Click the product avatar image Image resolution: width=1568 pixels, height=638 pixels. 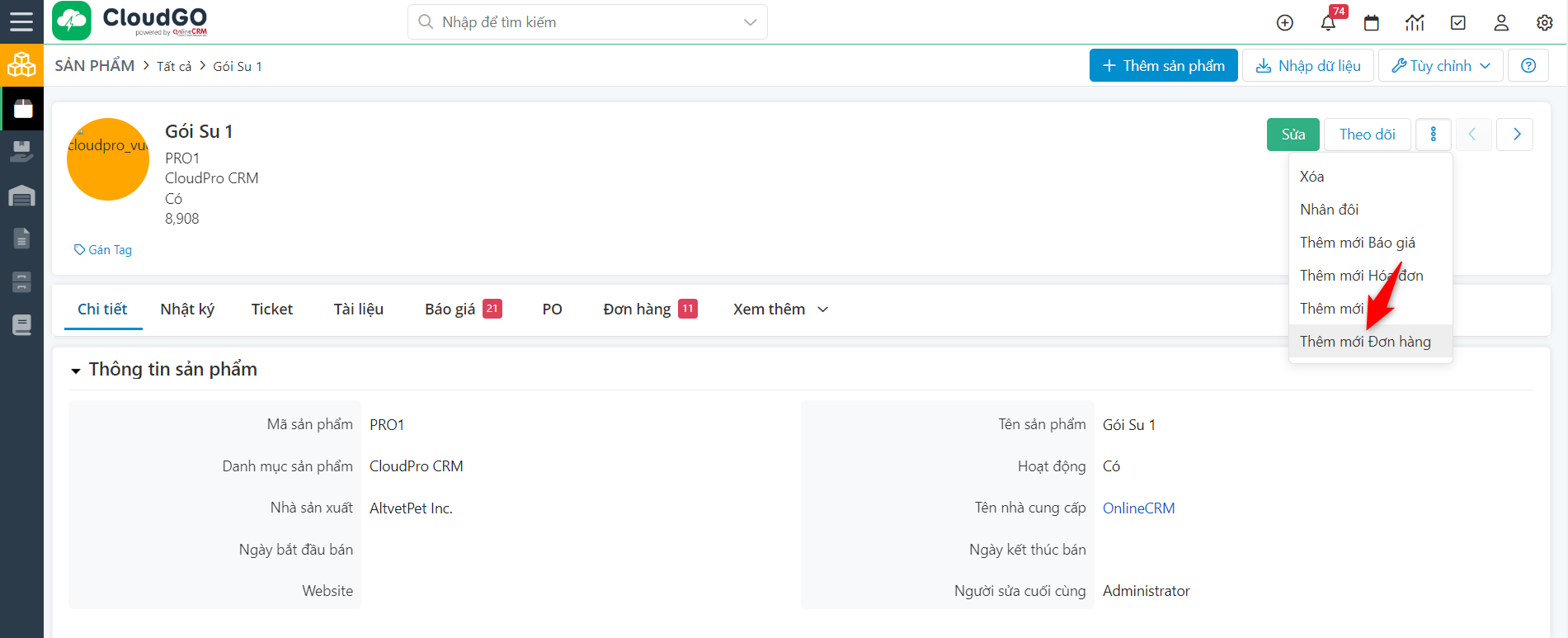pyautogui.click(x=108, y=159)
